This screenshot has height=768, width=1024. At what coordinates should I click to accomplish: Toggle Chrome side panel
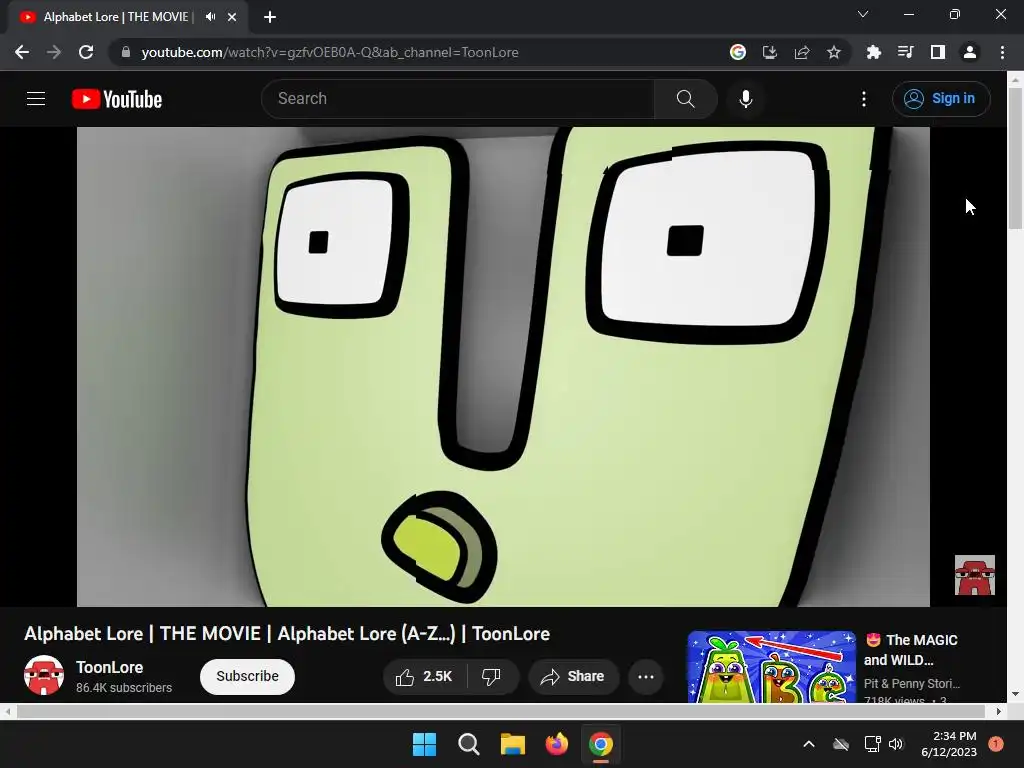[x=938, y=52]
